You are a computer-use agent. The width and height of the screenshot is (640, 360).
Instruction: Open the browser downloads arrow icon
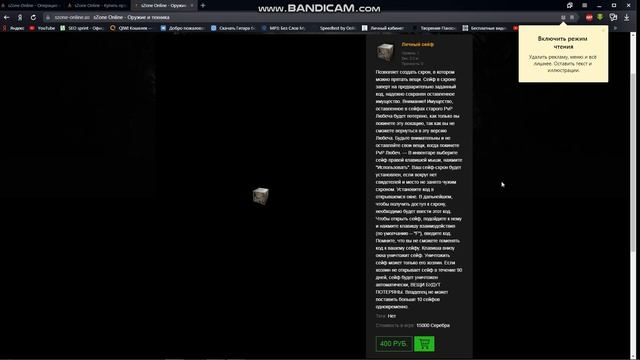[x=627, y=17]
